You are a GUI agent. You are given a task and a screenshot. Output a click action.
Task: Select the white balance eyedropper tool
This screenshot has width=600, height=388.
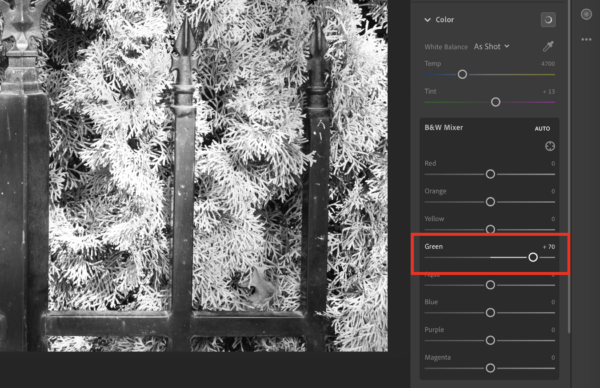548,46
